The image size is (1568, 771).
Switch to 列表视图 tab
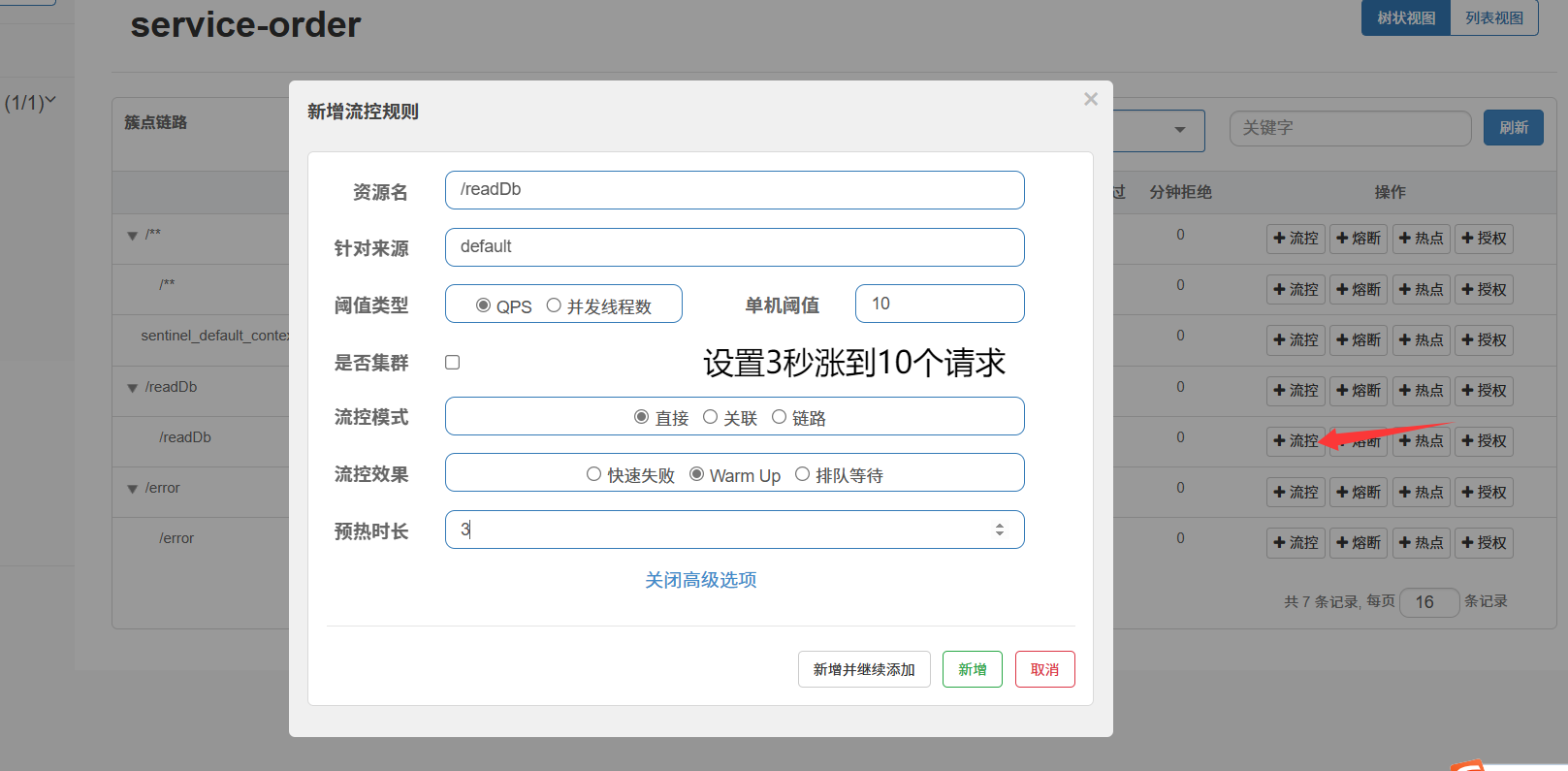point(1493,18)
